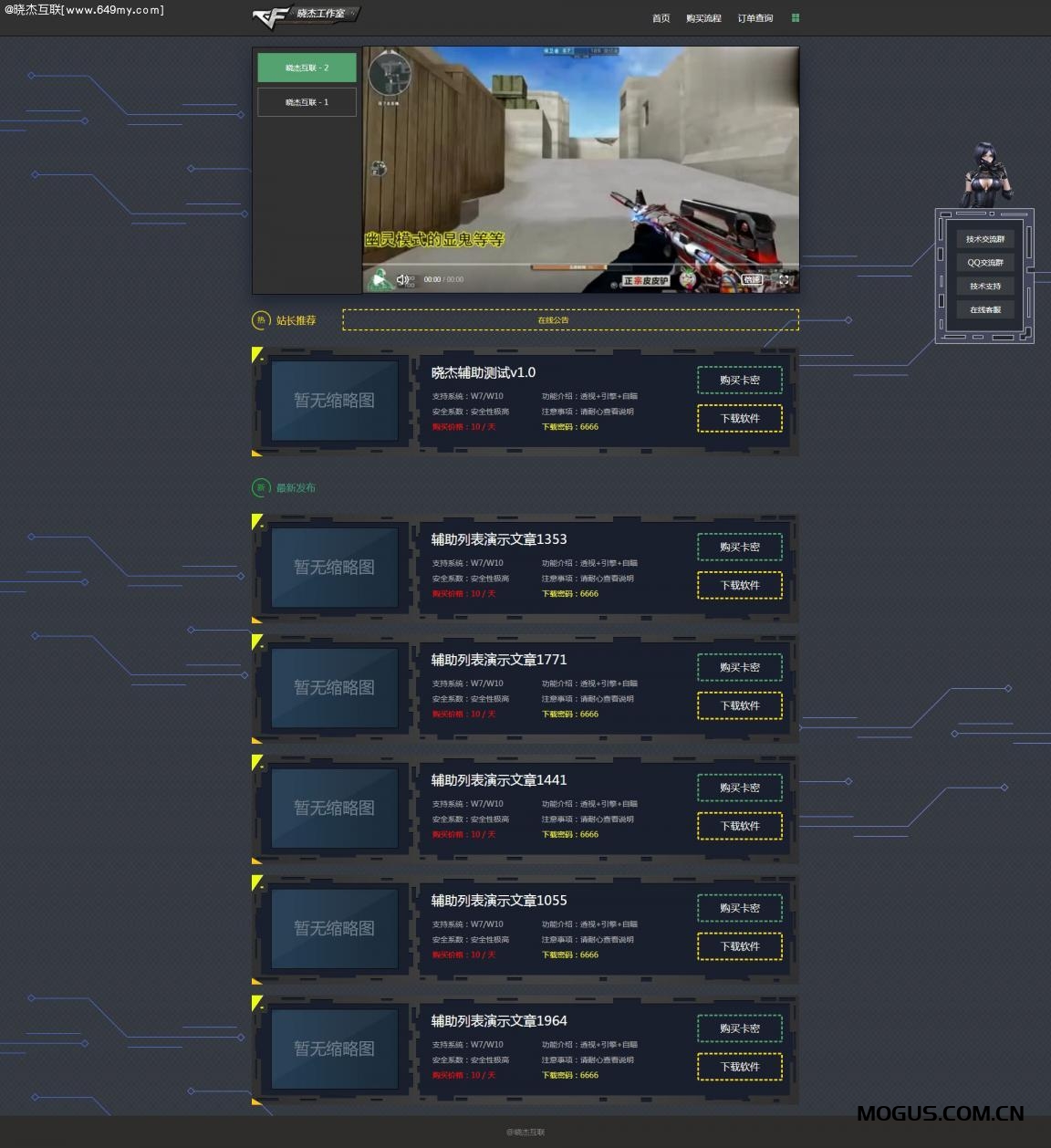Click 下载软件 for 辅助列表演示文章1353
The width and height of the screenshot is (1051, 1148).
point(739,585)
